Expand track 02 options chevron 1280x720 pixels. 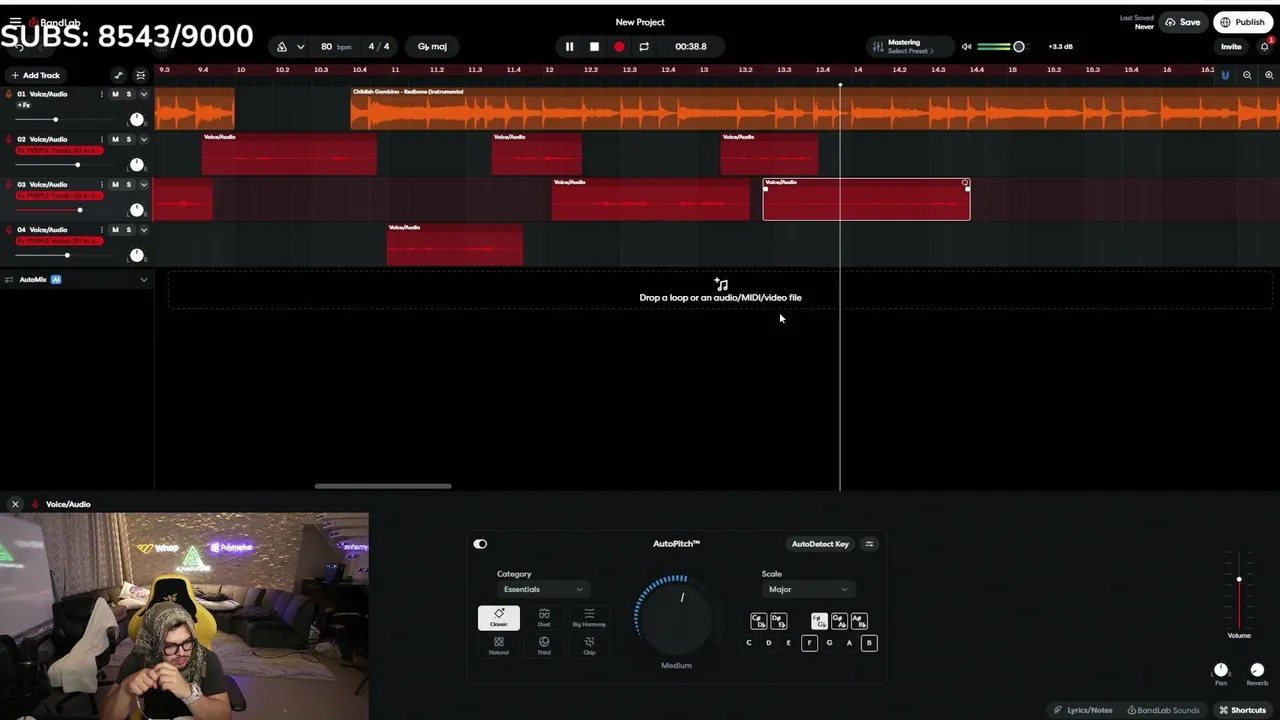pos(144,139)
